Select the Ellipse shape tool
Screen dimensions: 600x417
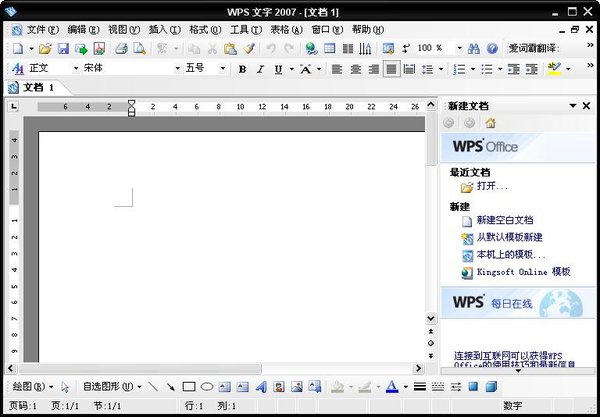coord(207,387)
